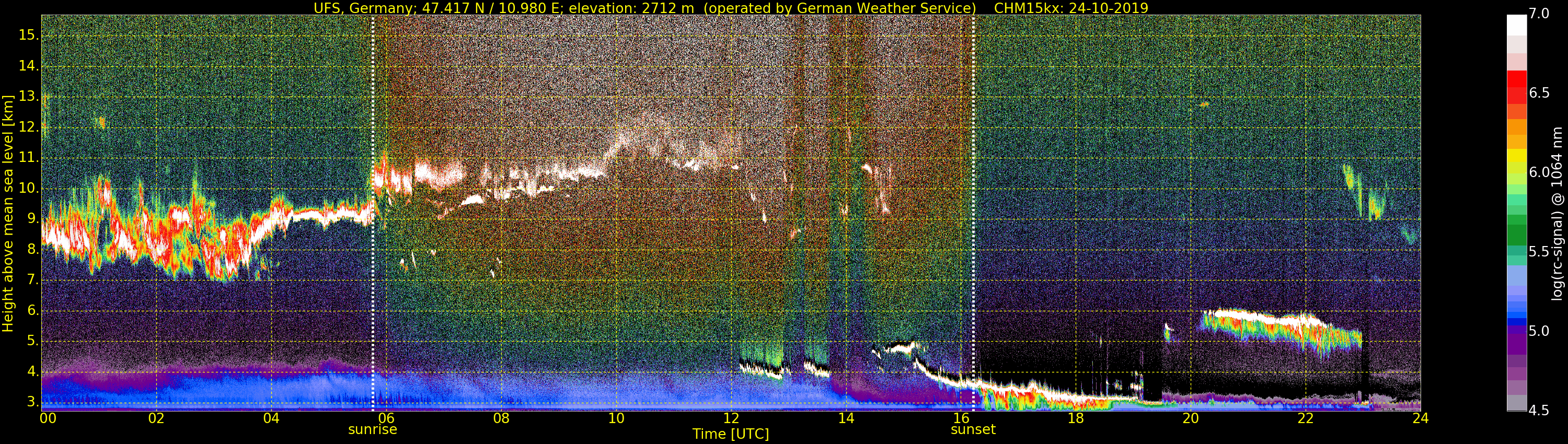Viewport: 1568px width, 444px height.
Task: Click the height axis tick '5.'
Action: click(x=32, y=341)
